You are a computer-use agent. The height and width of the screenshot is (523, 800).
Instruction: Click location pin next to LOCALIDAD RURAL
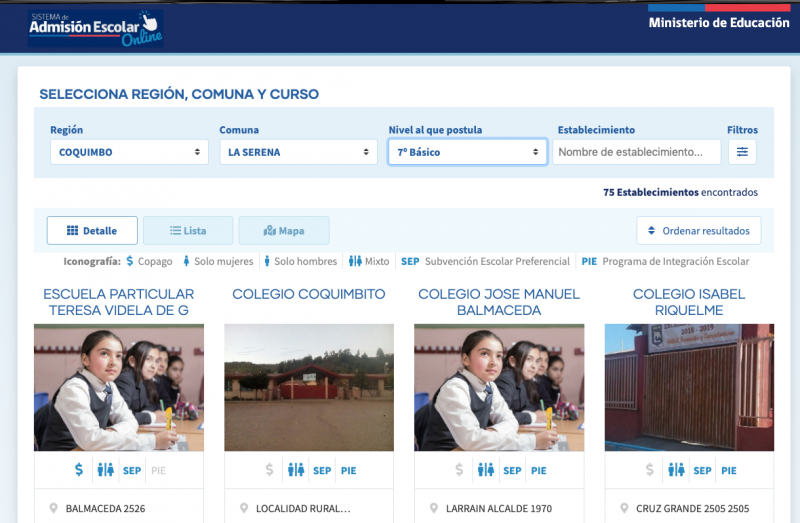tap(244, 508)
